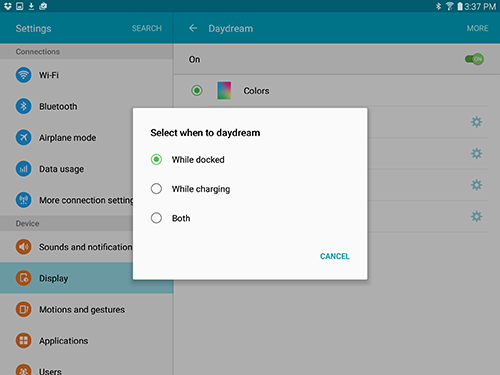Open the first settings gear below Colors
This screenshot has width=500, height=375.
click(x=476, y=122)
